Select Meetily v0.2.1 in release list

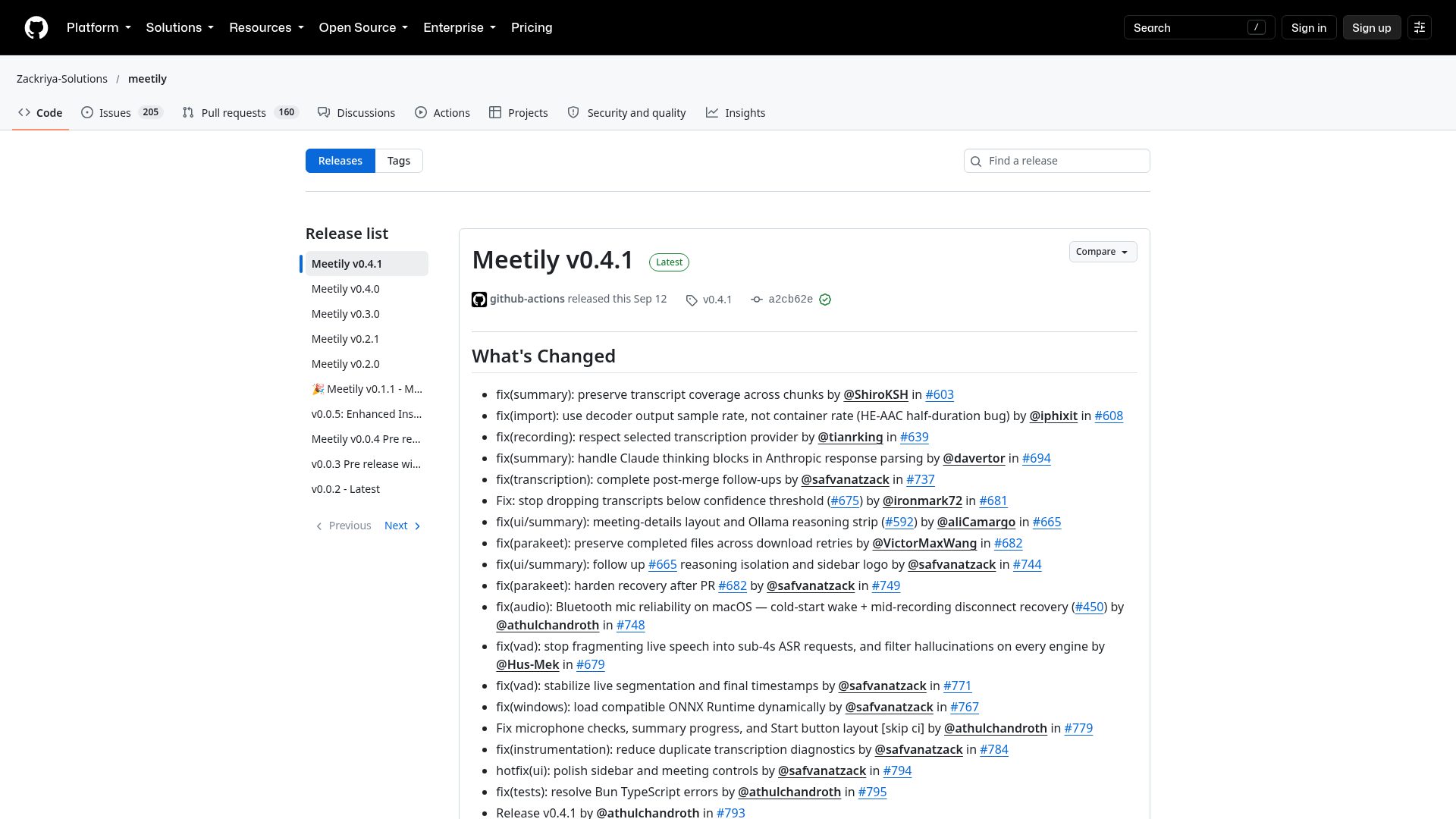(x=366, y=339)
